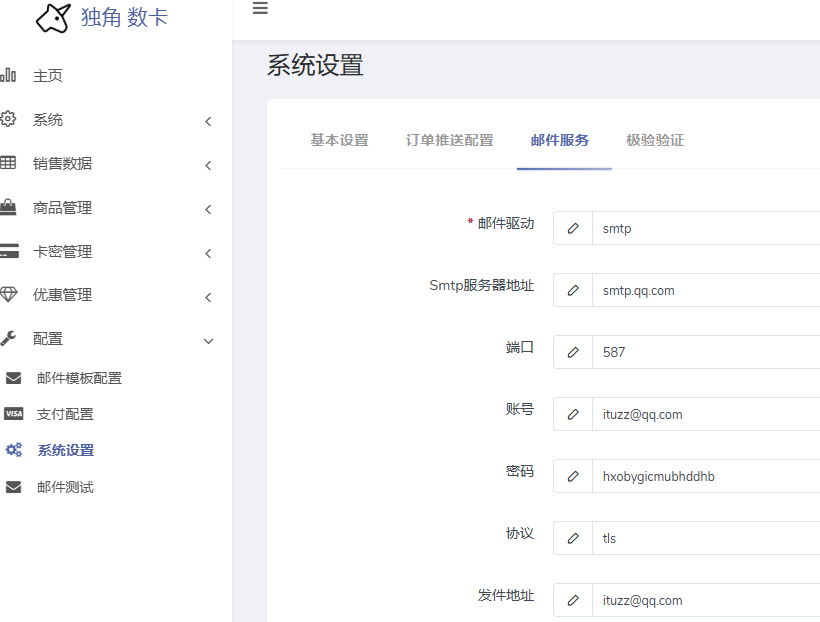Expand the 系统 menu chevron

coord(208,121)
